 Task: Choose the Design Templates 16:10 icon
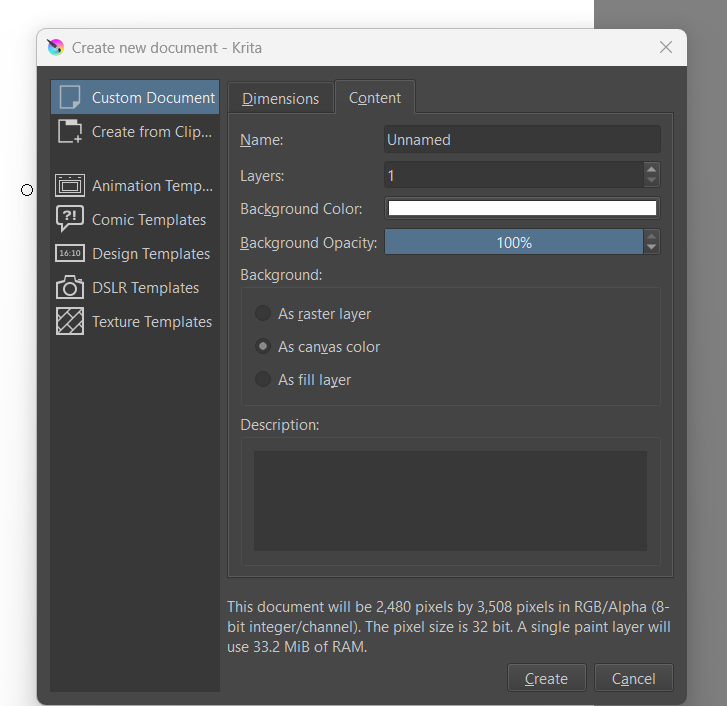69,254
